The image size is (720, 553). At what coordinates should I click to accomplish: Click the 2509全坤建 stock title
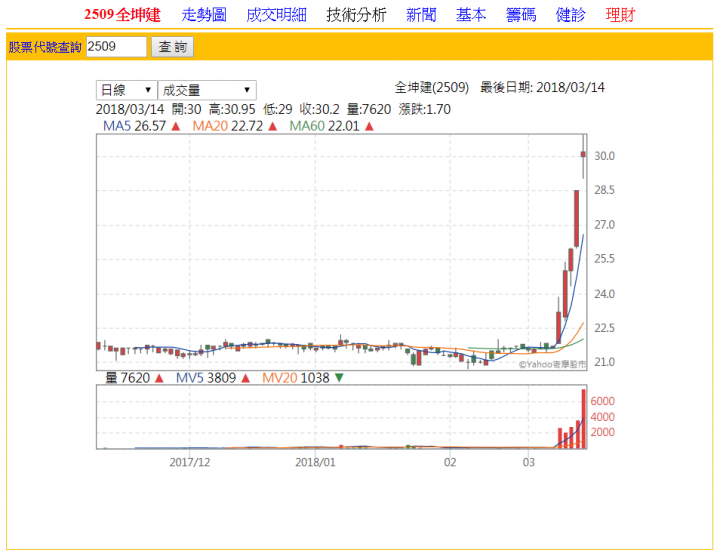[x=122, y=15]
